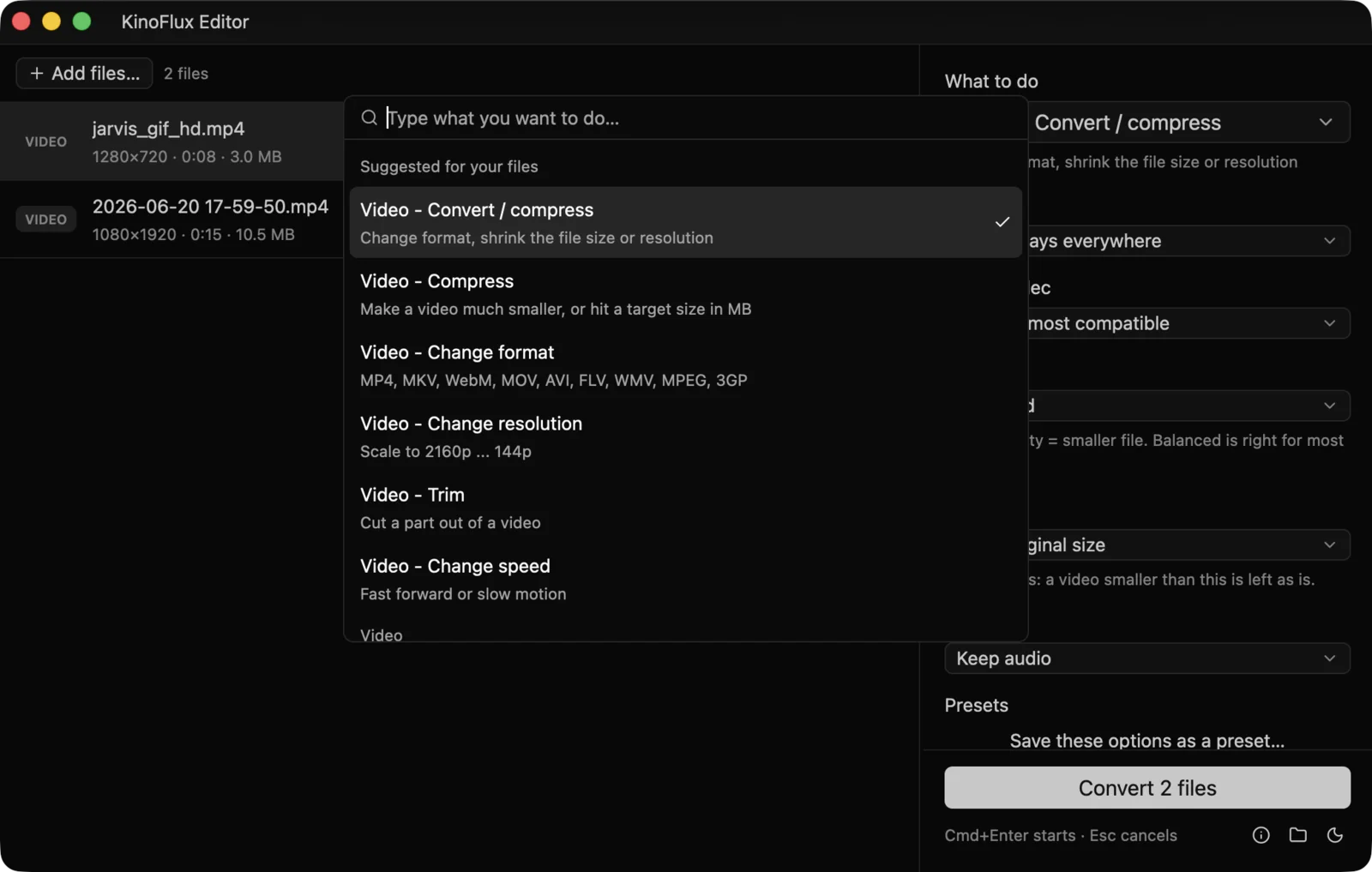Click the 'Suggested for your files' heading

point(449,166)
